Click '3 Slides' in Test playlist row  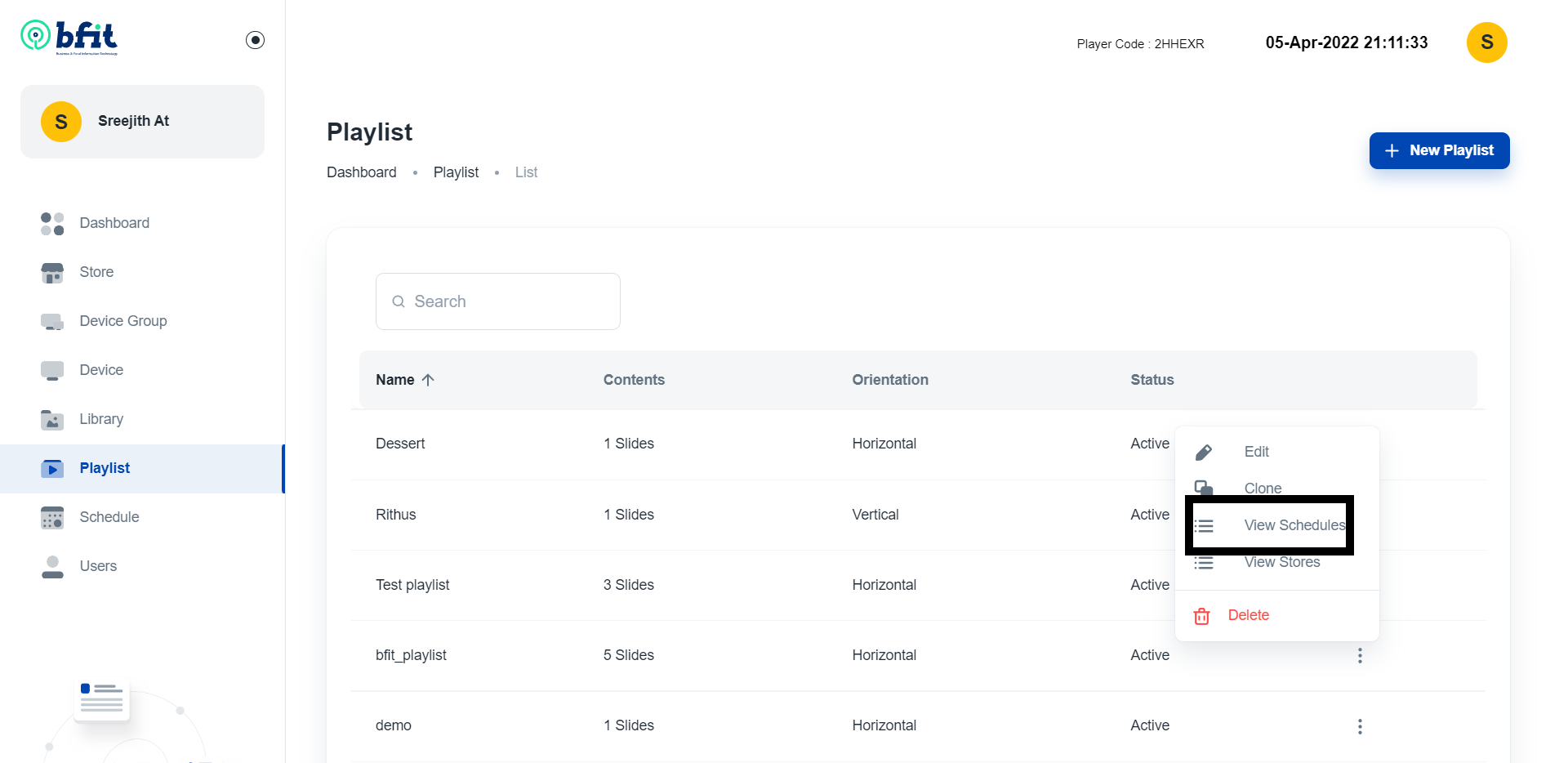pyautogui.click(x=629, y=585)
